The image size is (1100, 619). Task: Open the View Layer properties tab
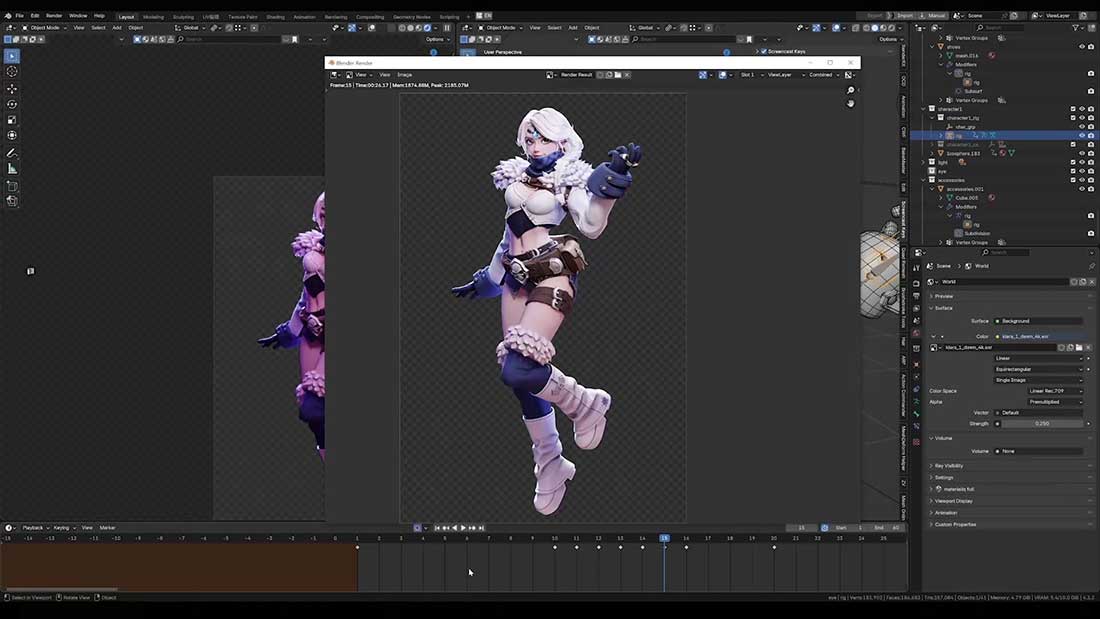[x=916, y=309]
